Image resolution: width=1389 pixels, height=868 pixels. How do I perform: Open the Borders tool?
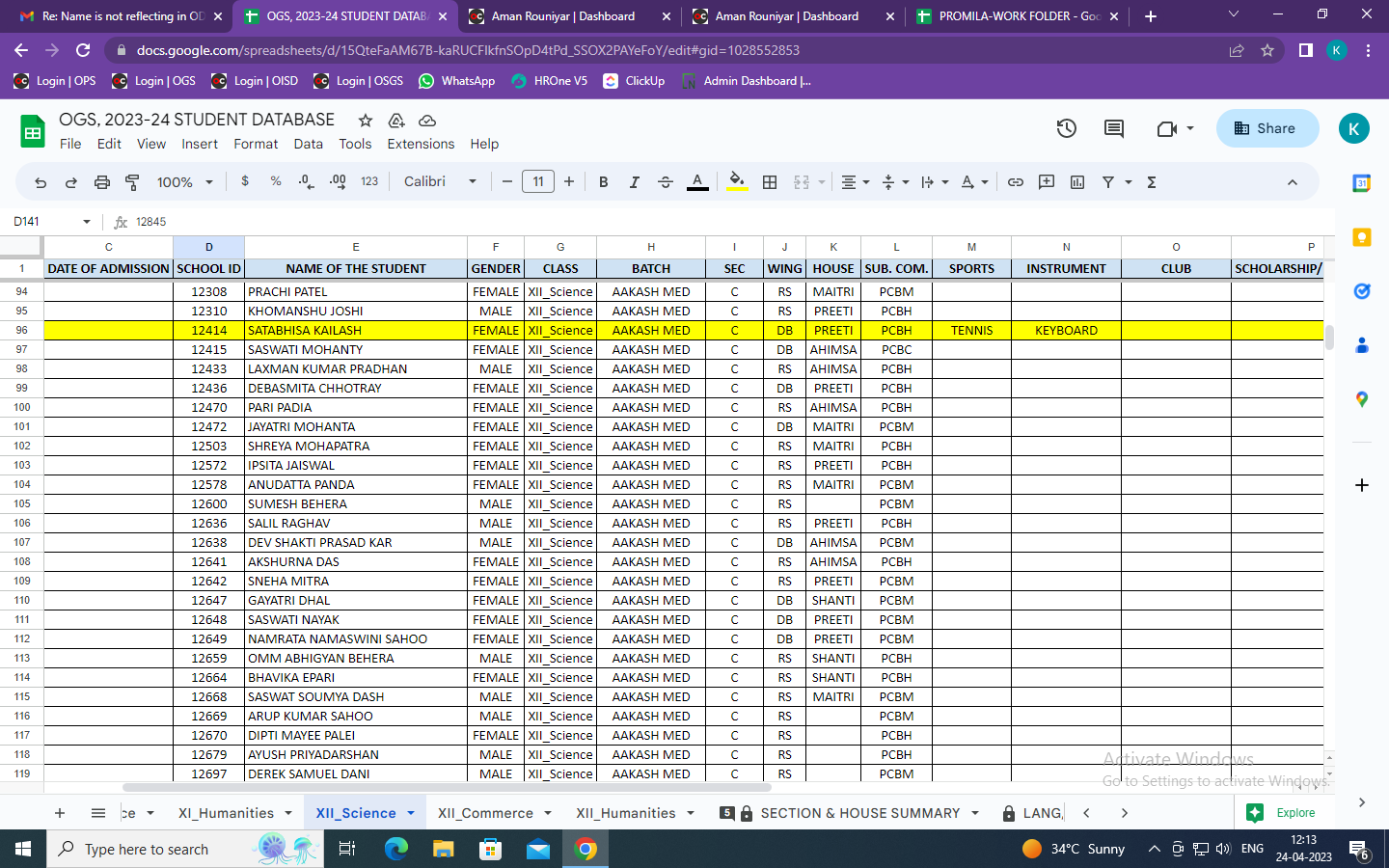[x=770, y=182]
